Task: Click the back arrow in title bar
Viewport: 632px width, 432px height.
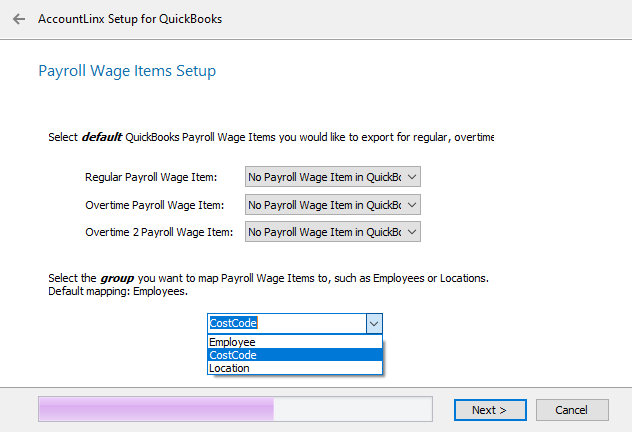Action: 19,19
